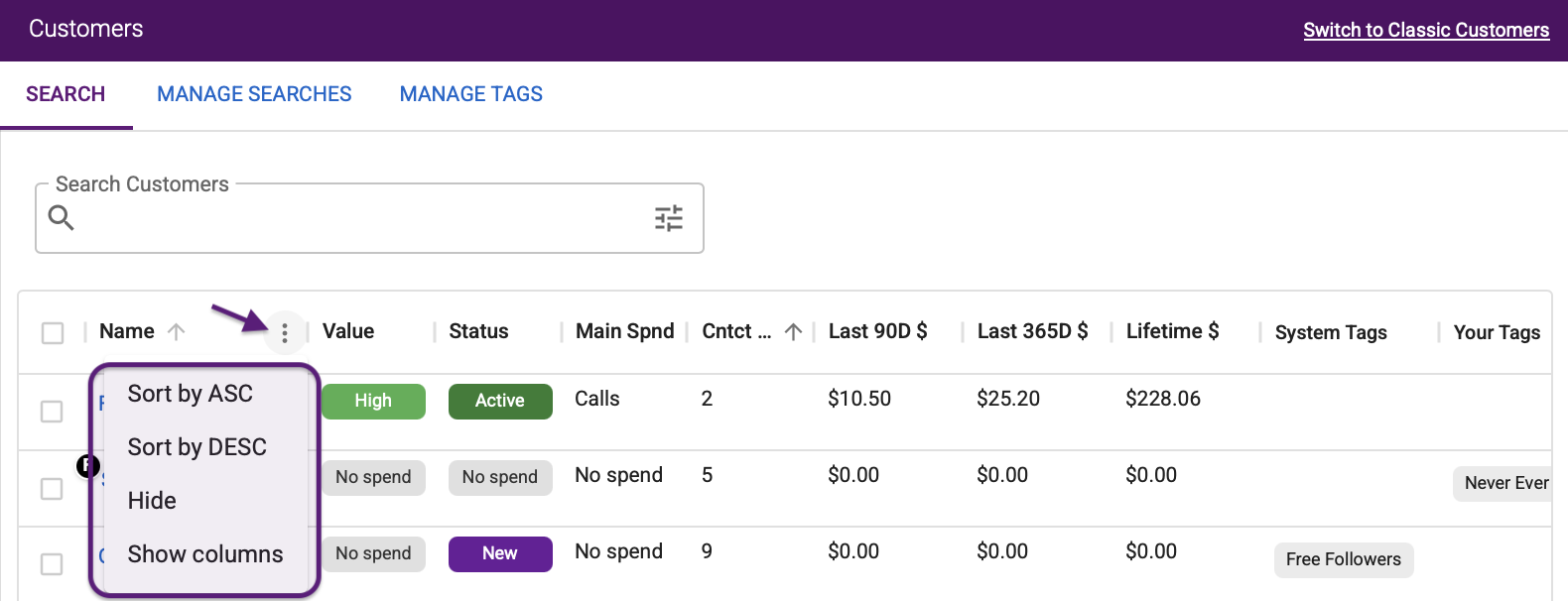Viewport: 1568px width, 601px height.
Task: Check the row tagged Free Followers
Action: 52,564
